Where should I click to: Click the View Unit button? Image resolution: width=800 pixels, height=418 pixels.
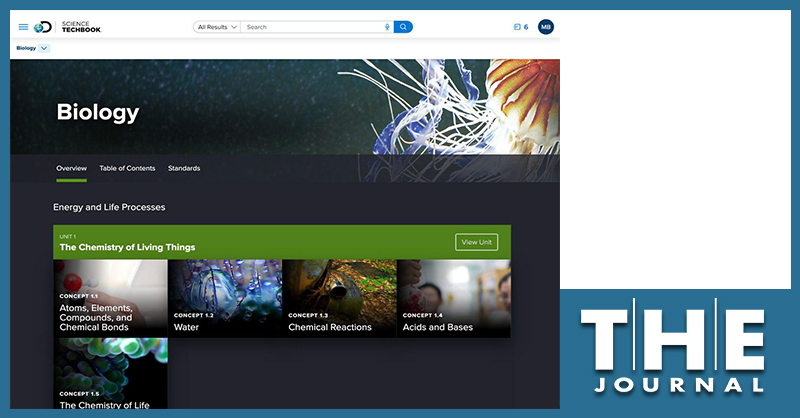coord(477,242)
